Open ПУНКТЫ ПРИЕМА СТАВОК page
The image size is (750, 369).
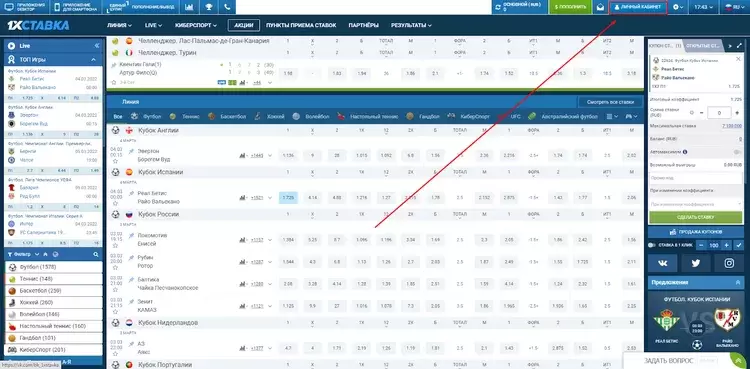pyautogui.click(x=301, y=25)
